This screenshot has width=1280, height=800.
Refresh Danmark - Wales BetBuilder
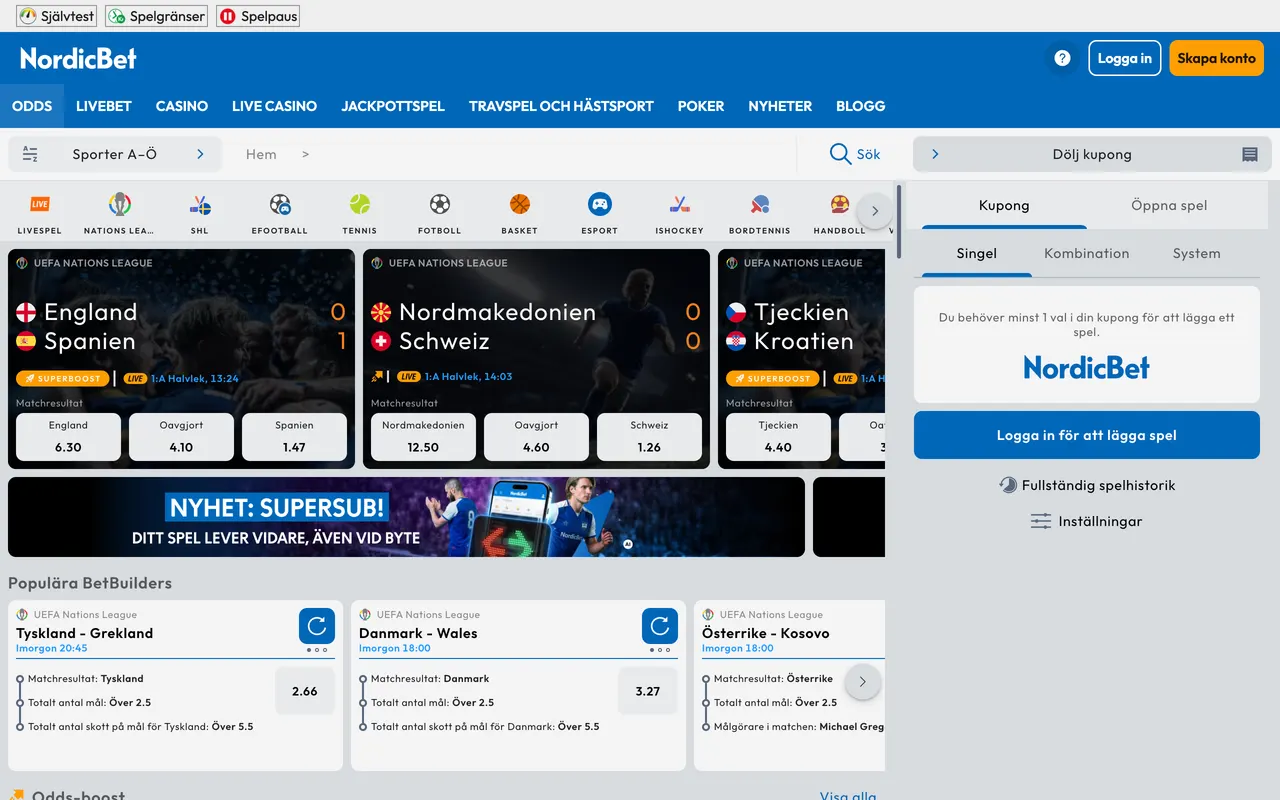(660, 626)
